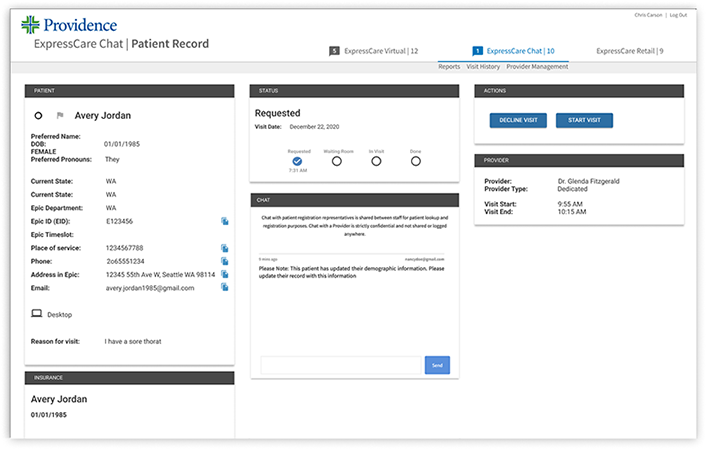The width and height of the screenshot is (707, 450).
Task: Click the 'Please Note' chat message
Action: (351, 272)
